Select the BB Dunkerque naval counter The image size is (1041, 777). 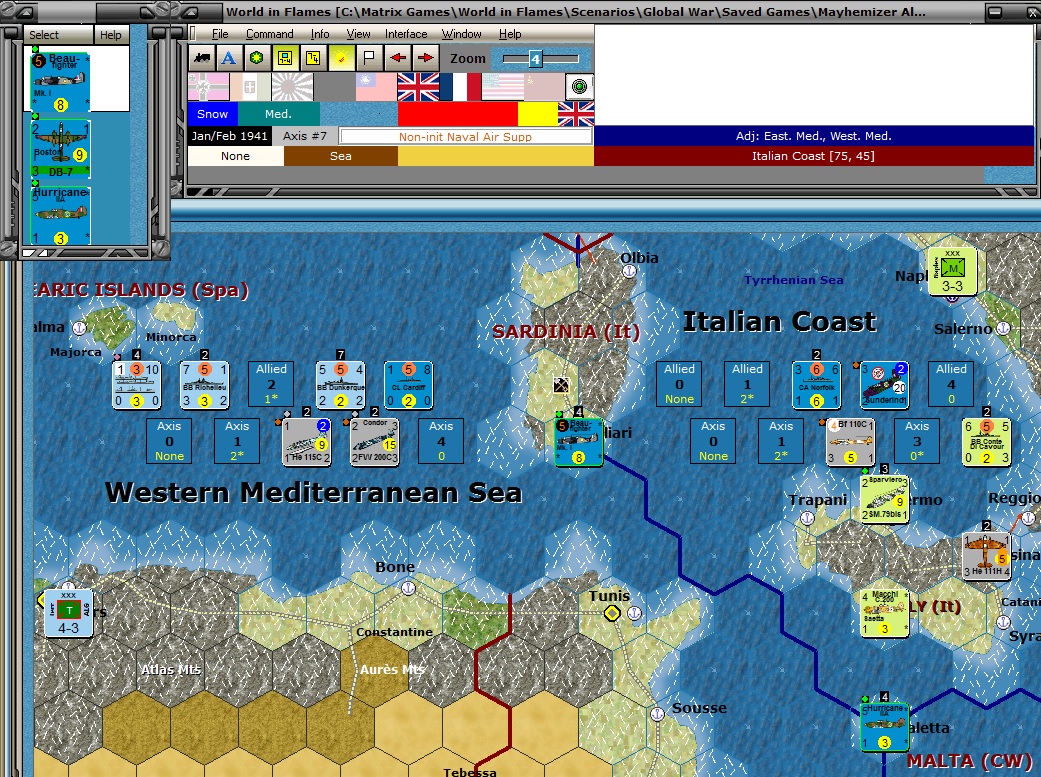tap(341, 385)
